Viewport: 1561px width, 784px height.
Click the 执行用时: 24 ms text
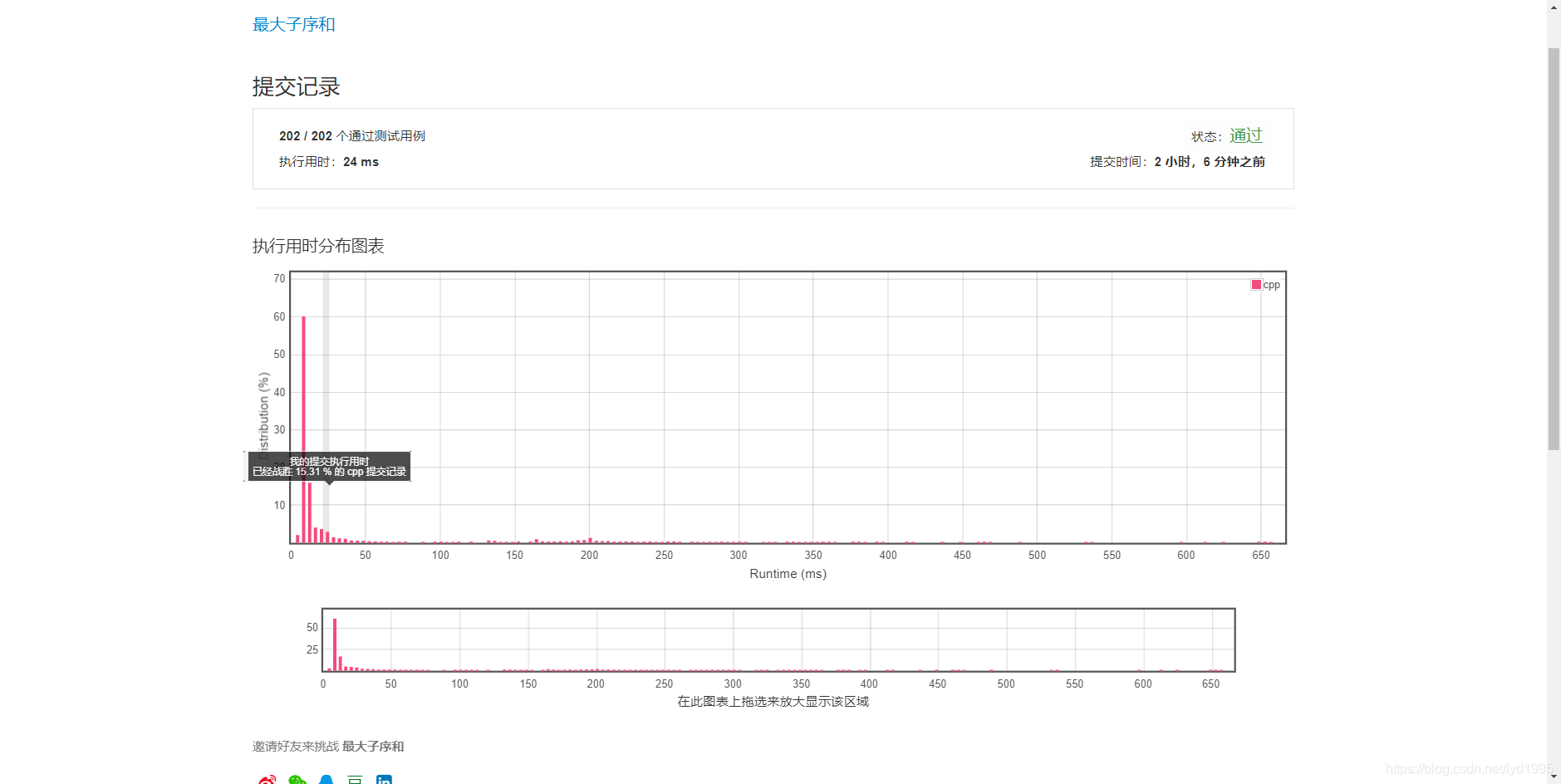point(329,162)
